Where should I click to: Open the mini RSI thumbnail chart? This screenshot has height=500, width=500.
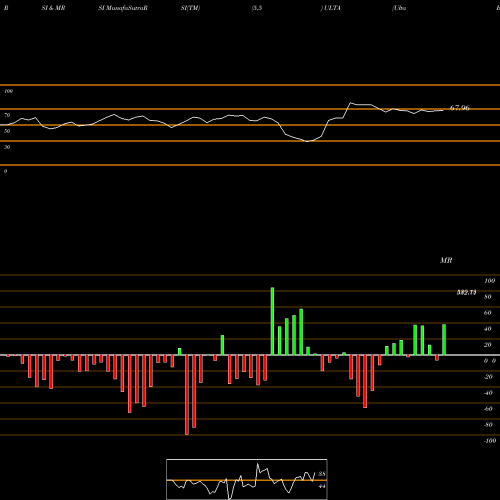pyautogui.click(x=247, y=479)
